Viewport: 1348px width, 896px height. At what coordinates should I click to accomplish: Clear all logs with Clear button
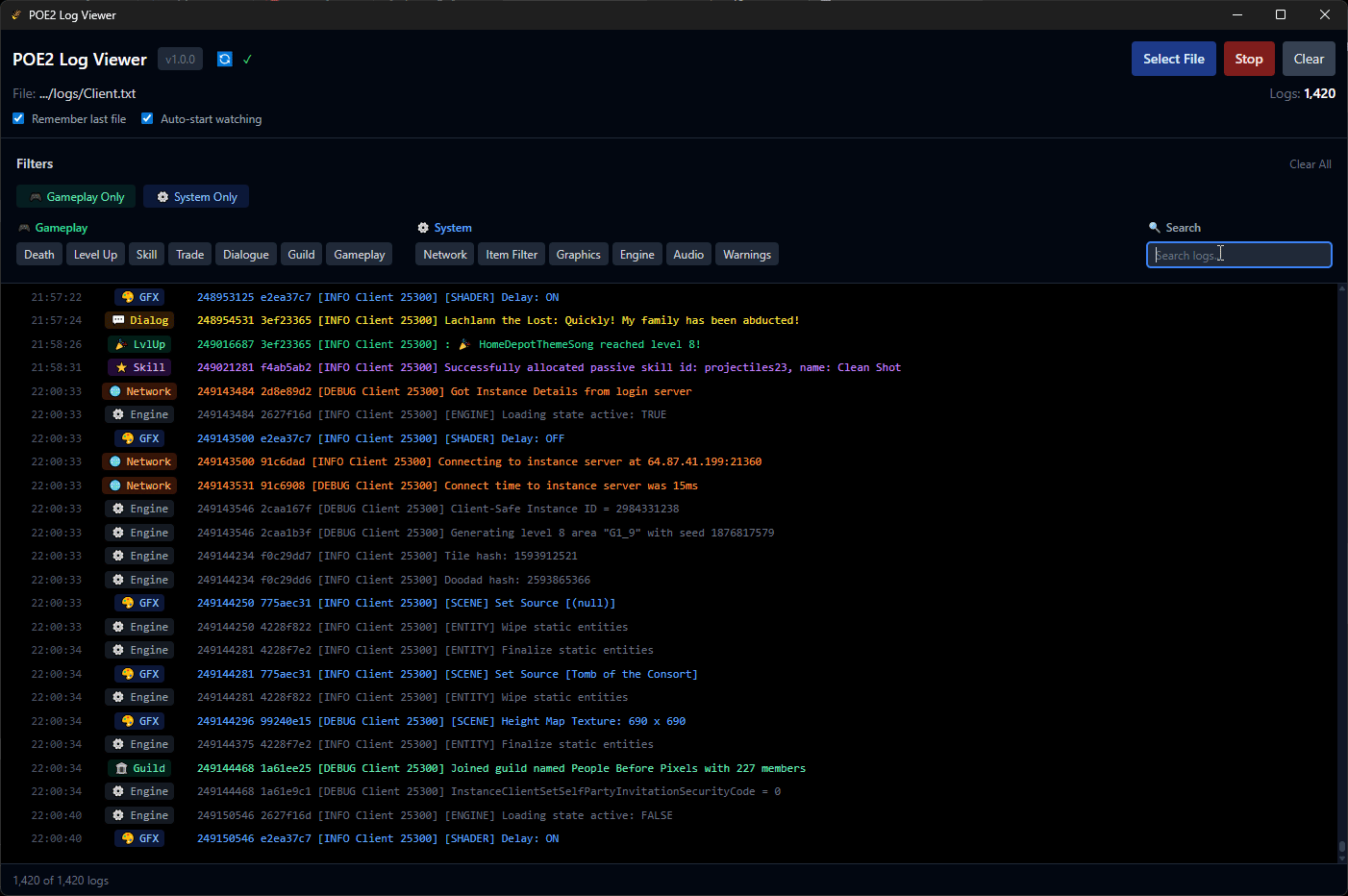(1309, 59)
